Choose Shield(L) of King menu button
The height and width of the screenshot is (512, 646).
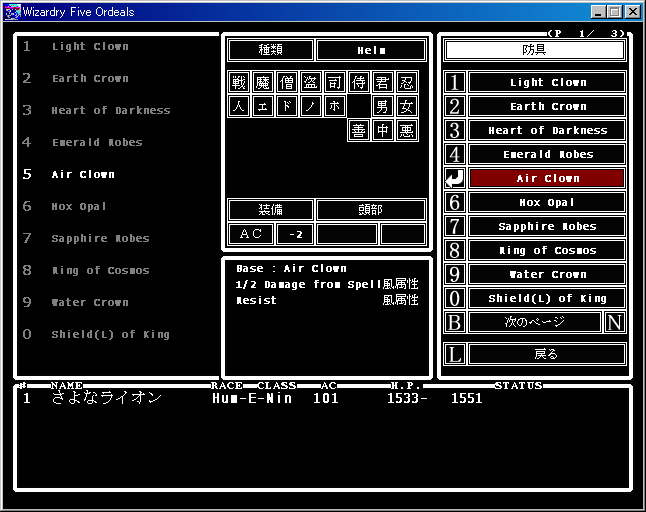click(x=547, y=298)
